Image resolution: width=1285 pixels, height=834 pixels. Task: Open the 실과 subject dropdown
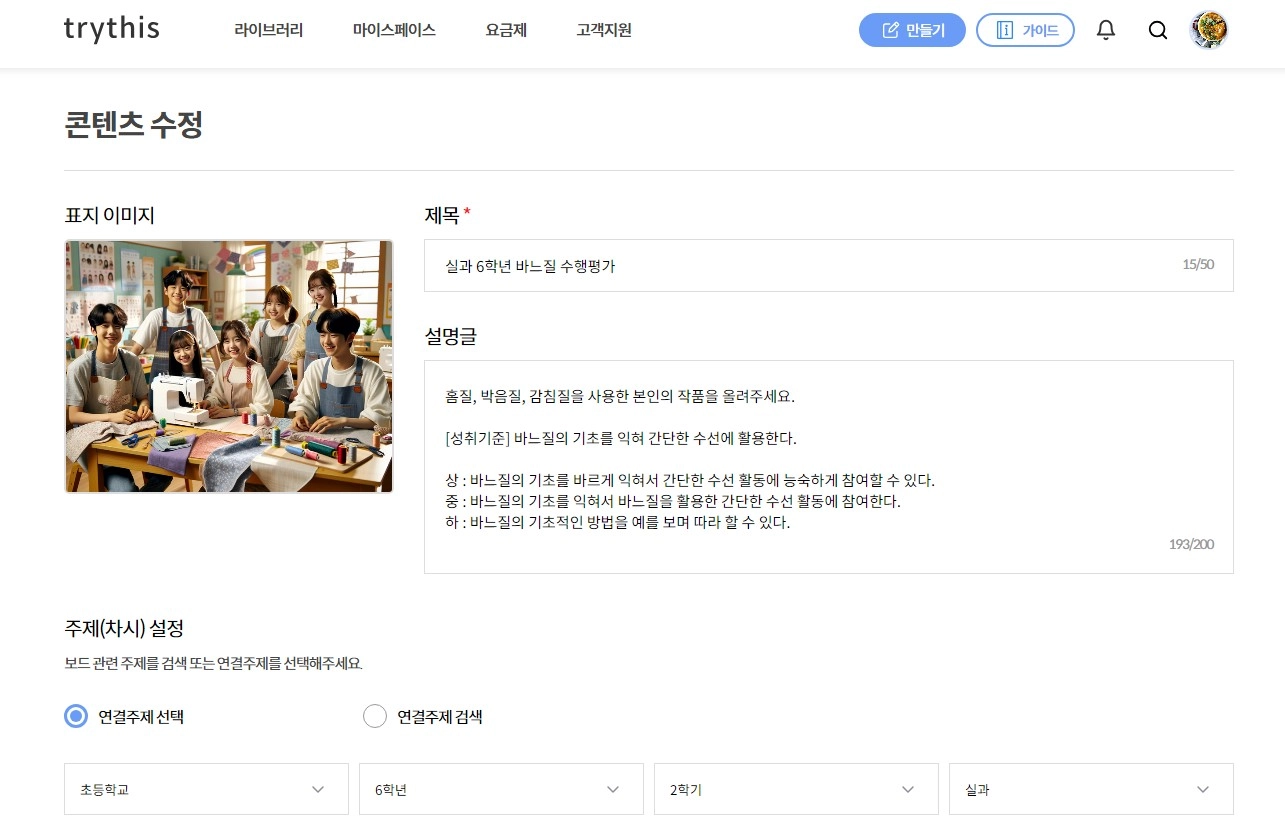pos(1091,789)
